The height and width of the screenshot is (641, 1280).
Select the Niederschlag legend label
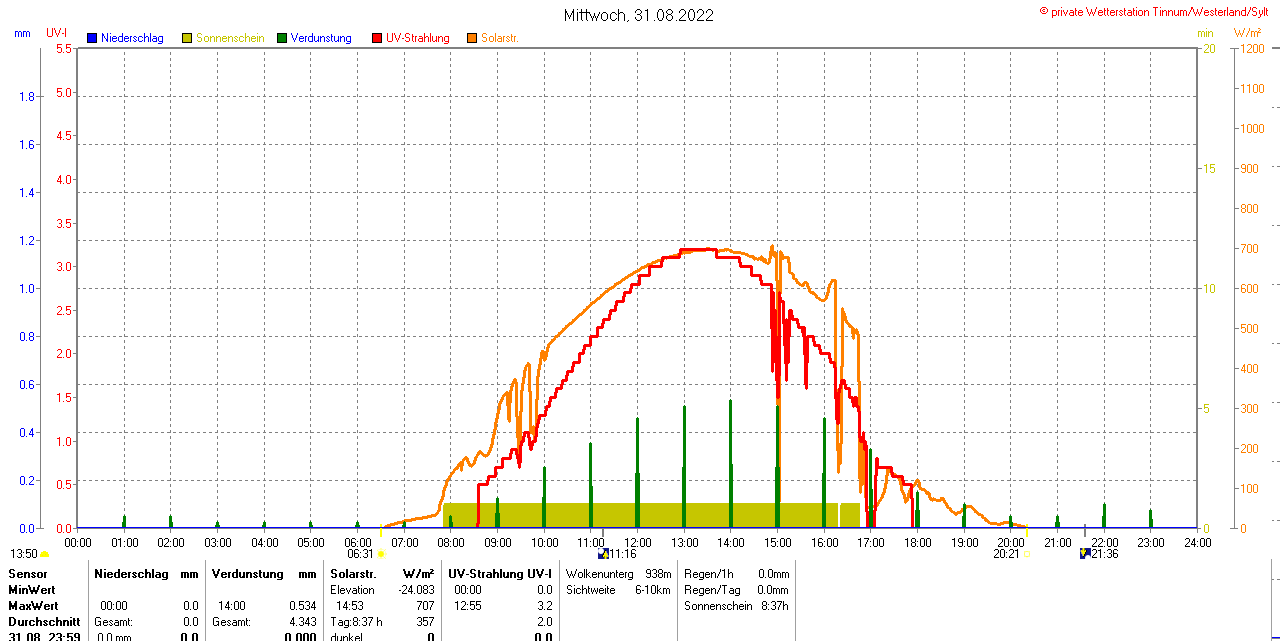[132, 38]
